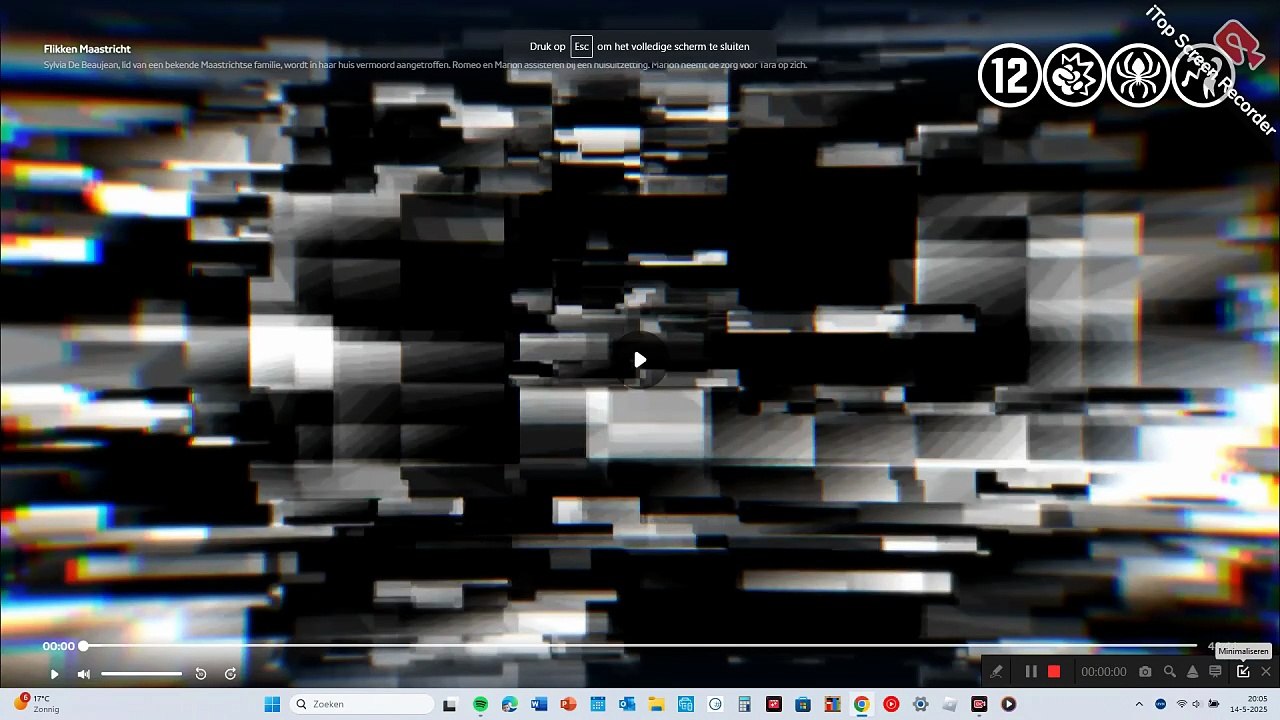Open PowerPoint from the taskbar
This screenshot has width=1280, height=720.
569,704
